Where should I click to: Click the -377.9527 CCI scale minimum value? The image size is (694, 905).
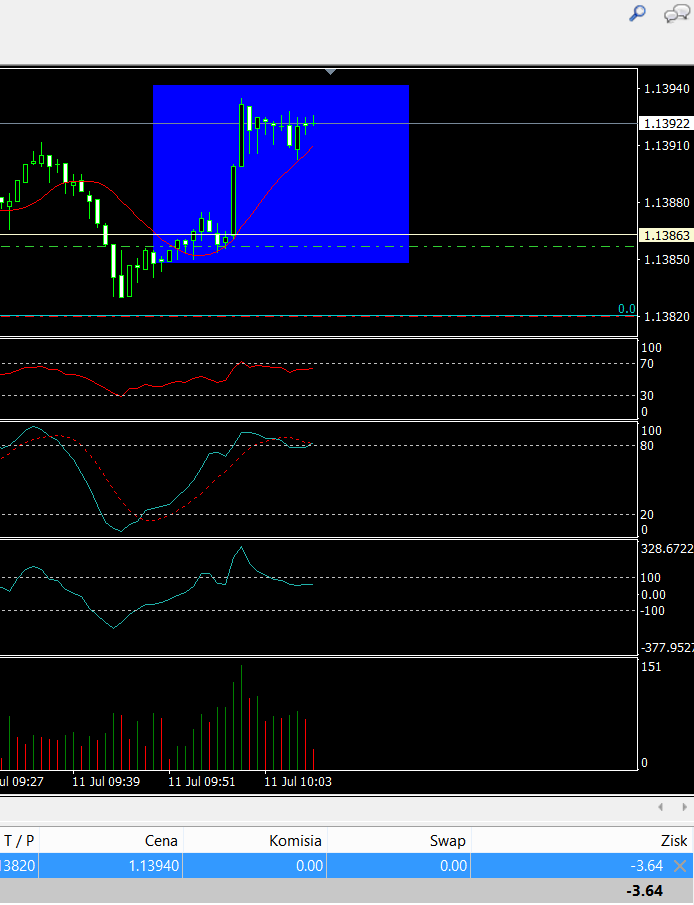(667, 648)
